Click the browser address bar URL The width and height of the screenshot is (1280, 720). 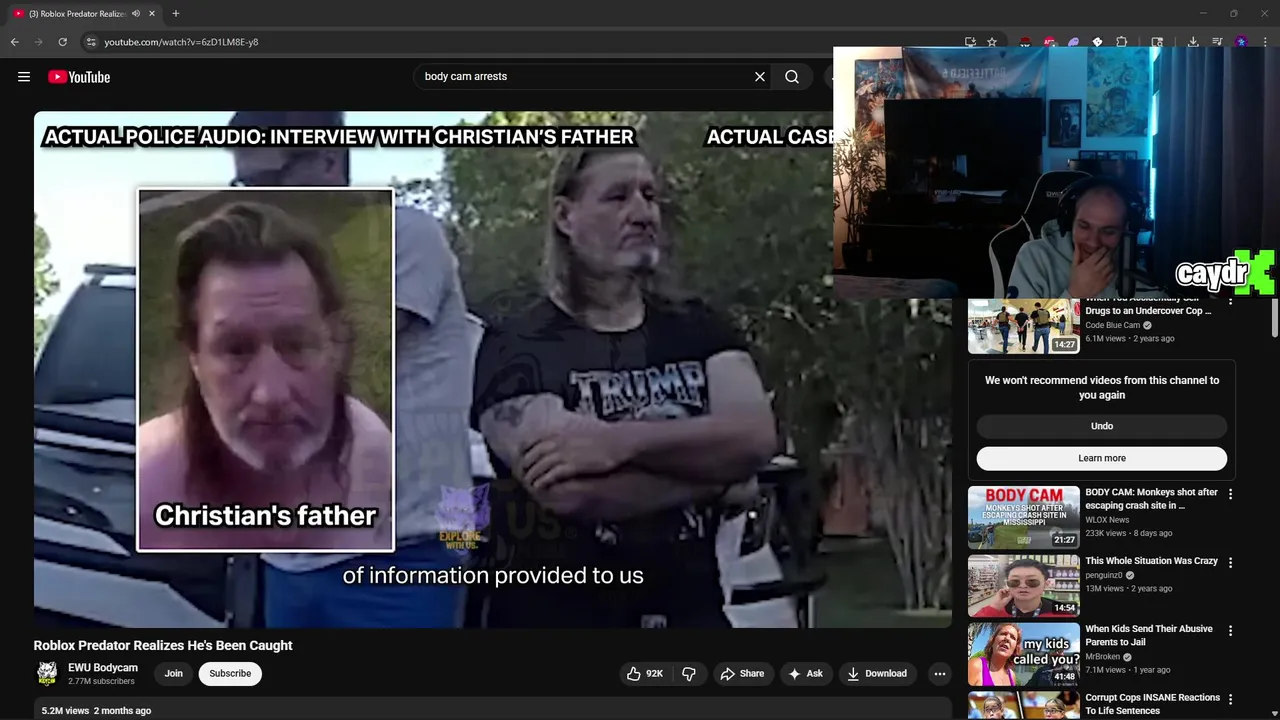coord(181,42)
